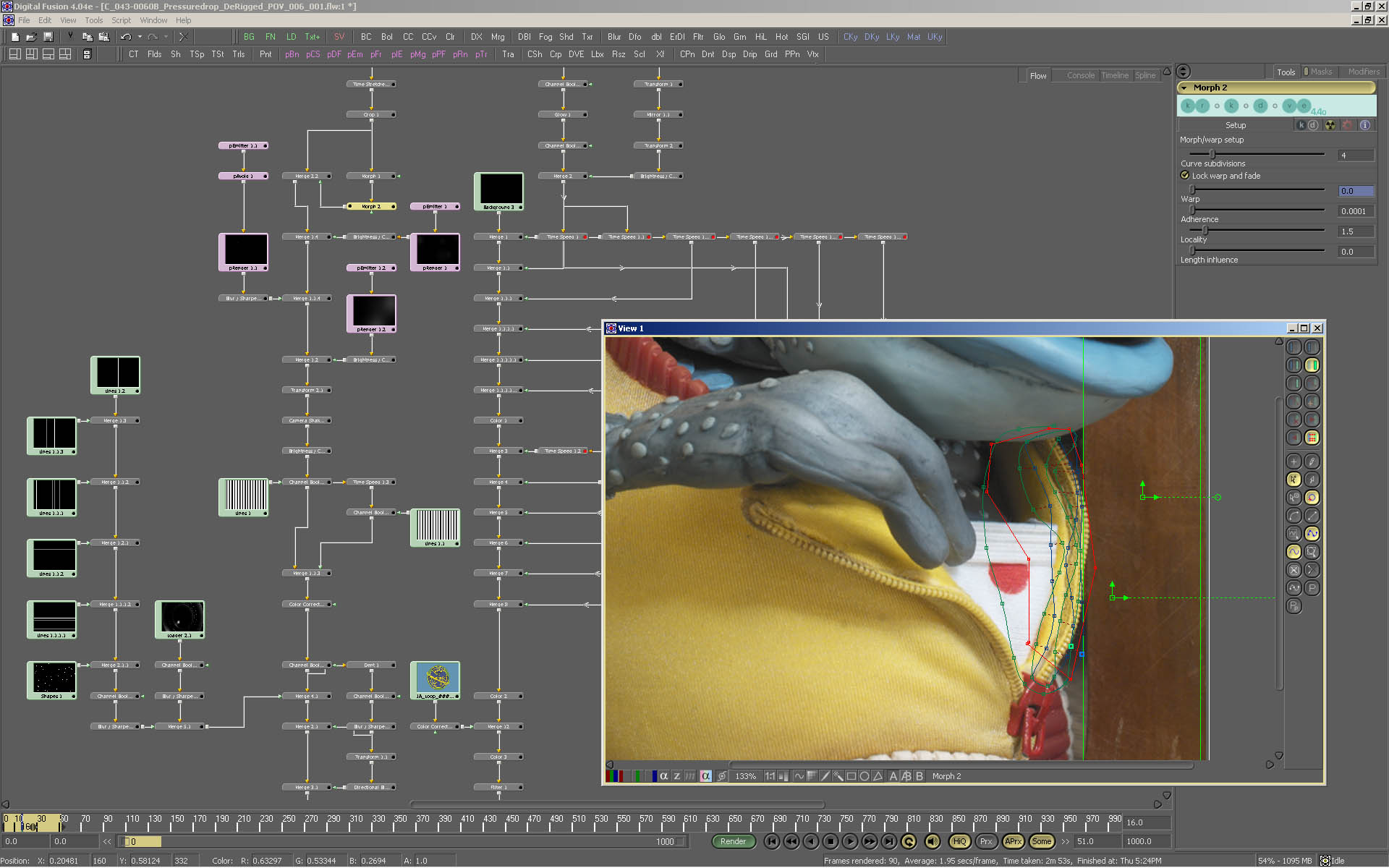Click the triangle mask tool in View 1
1389x868 pixels.
click(878, 776)
